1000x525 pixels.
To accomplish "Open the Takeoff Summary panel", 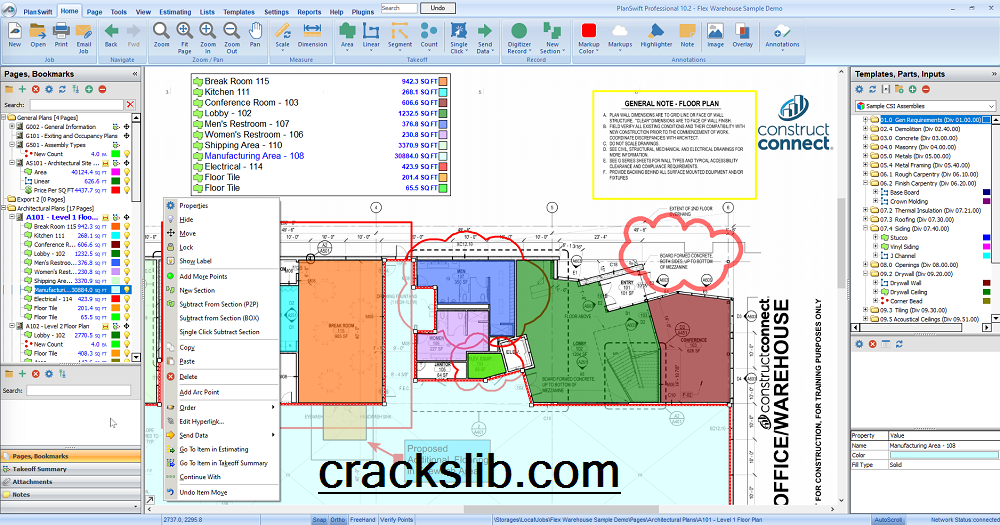I will coord(71,469).
